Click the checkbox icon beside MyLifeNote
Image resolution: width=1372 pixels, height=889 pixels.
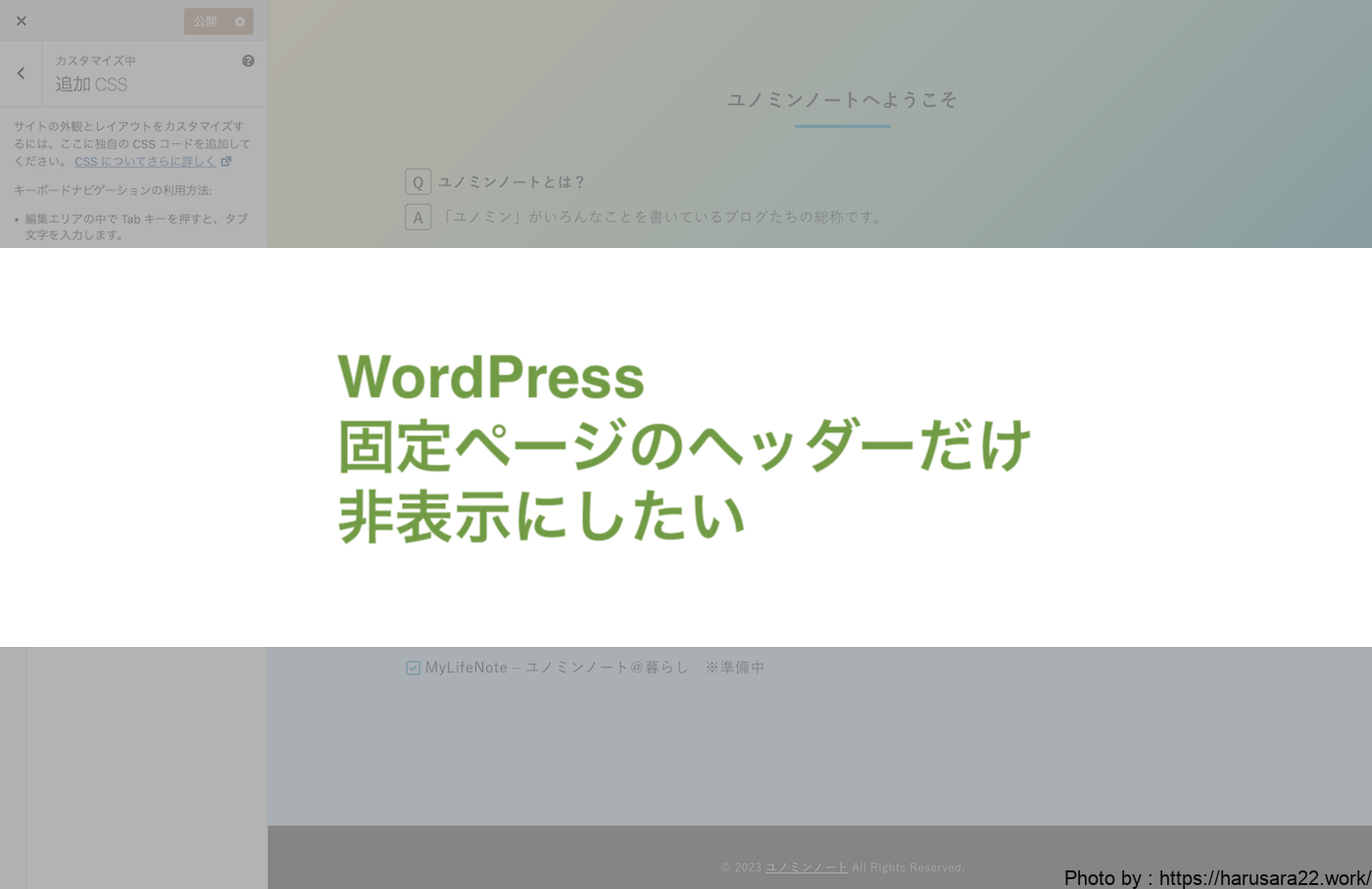tap(413, 668)
